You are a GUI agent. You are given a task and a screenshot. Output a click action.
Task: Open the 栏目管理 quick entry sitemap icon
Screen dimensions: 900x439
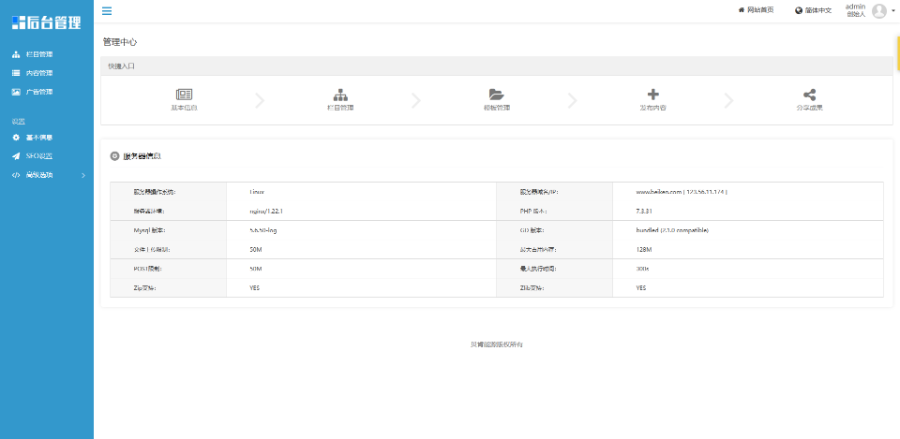pos(341,95)
